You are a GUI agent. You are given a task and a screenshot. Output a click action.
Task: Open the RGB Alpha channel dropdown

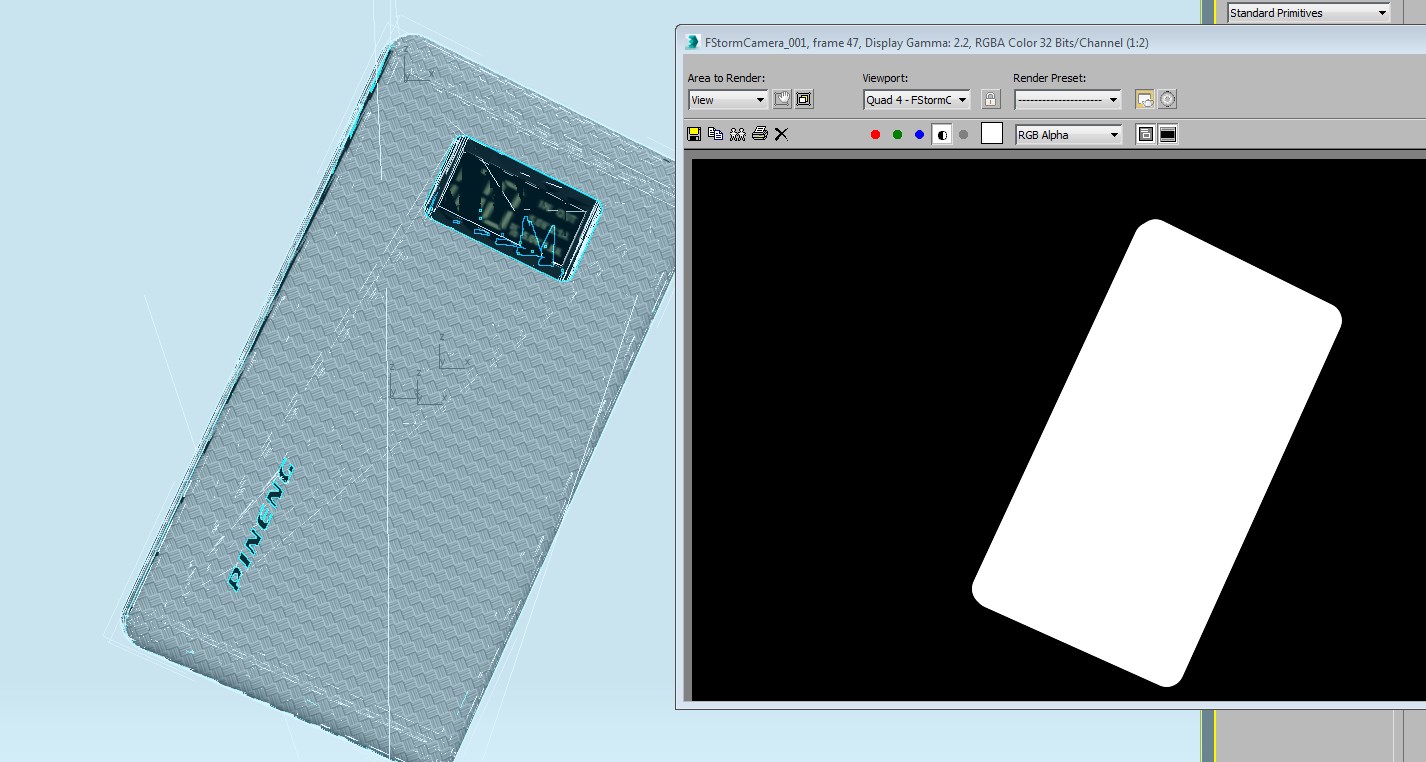point(1068,135)
